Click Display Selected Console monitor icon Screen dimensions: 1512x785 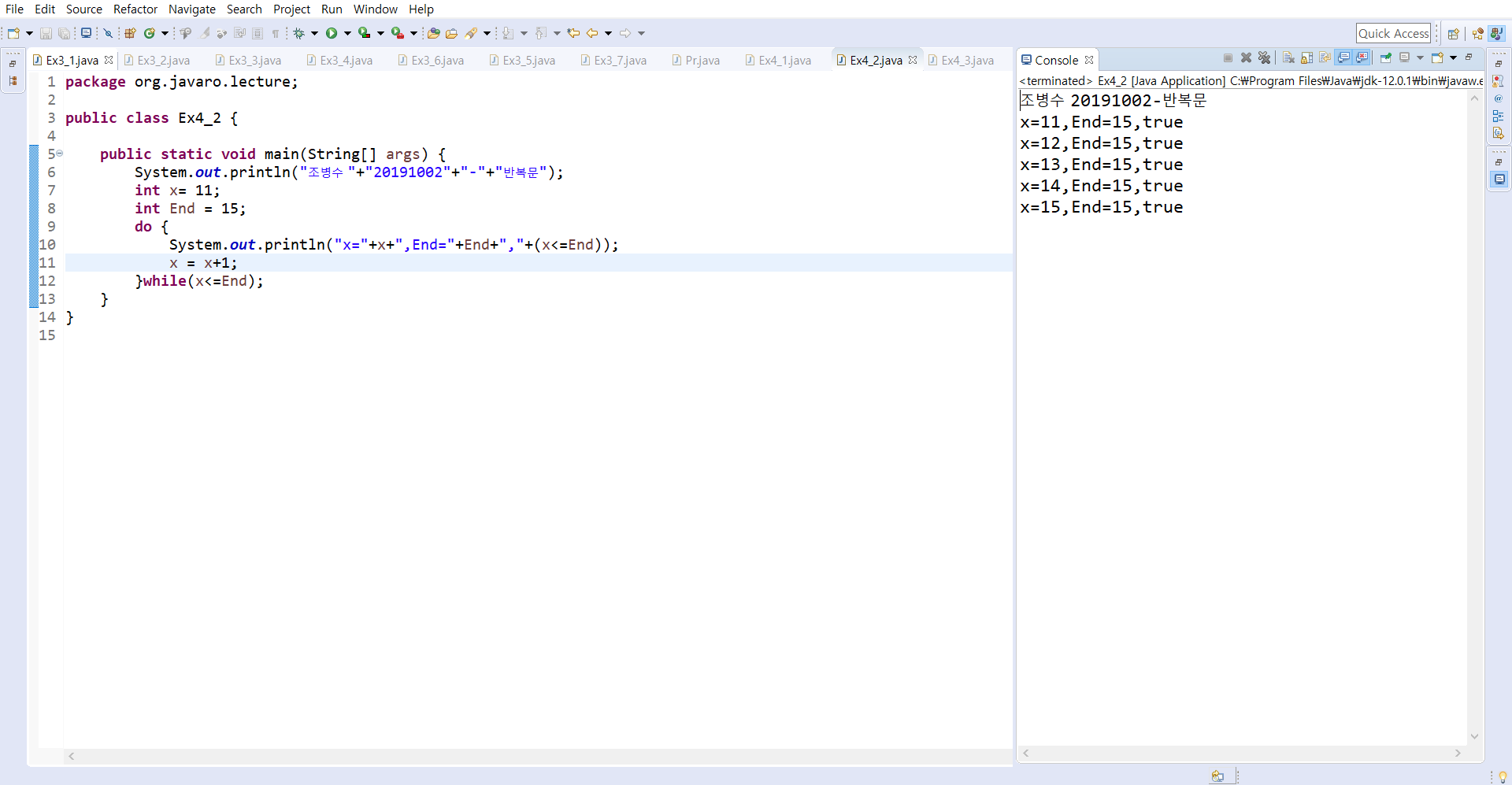pyautogui.click(x=1404, y=57)
